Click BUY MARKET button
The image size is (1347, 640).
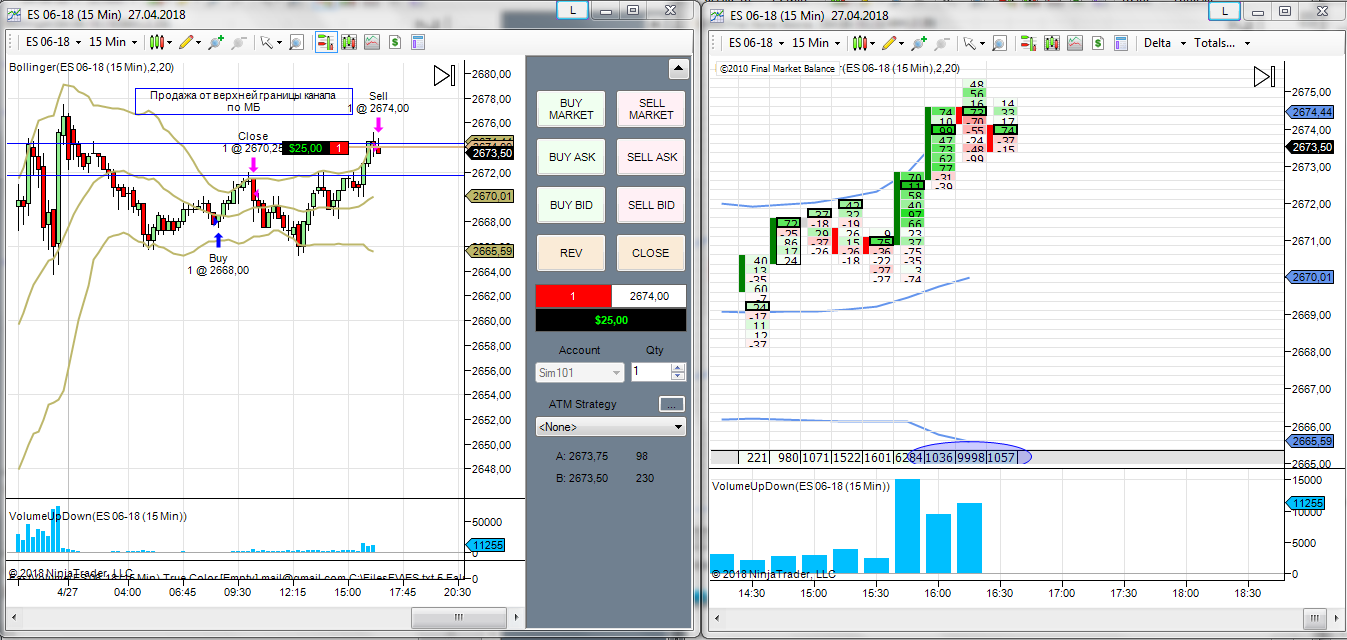571,109
